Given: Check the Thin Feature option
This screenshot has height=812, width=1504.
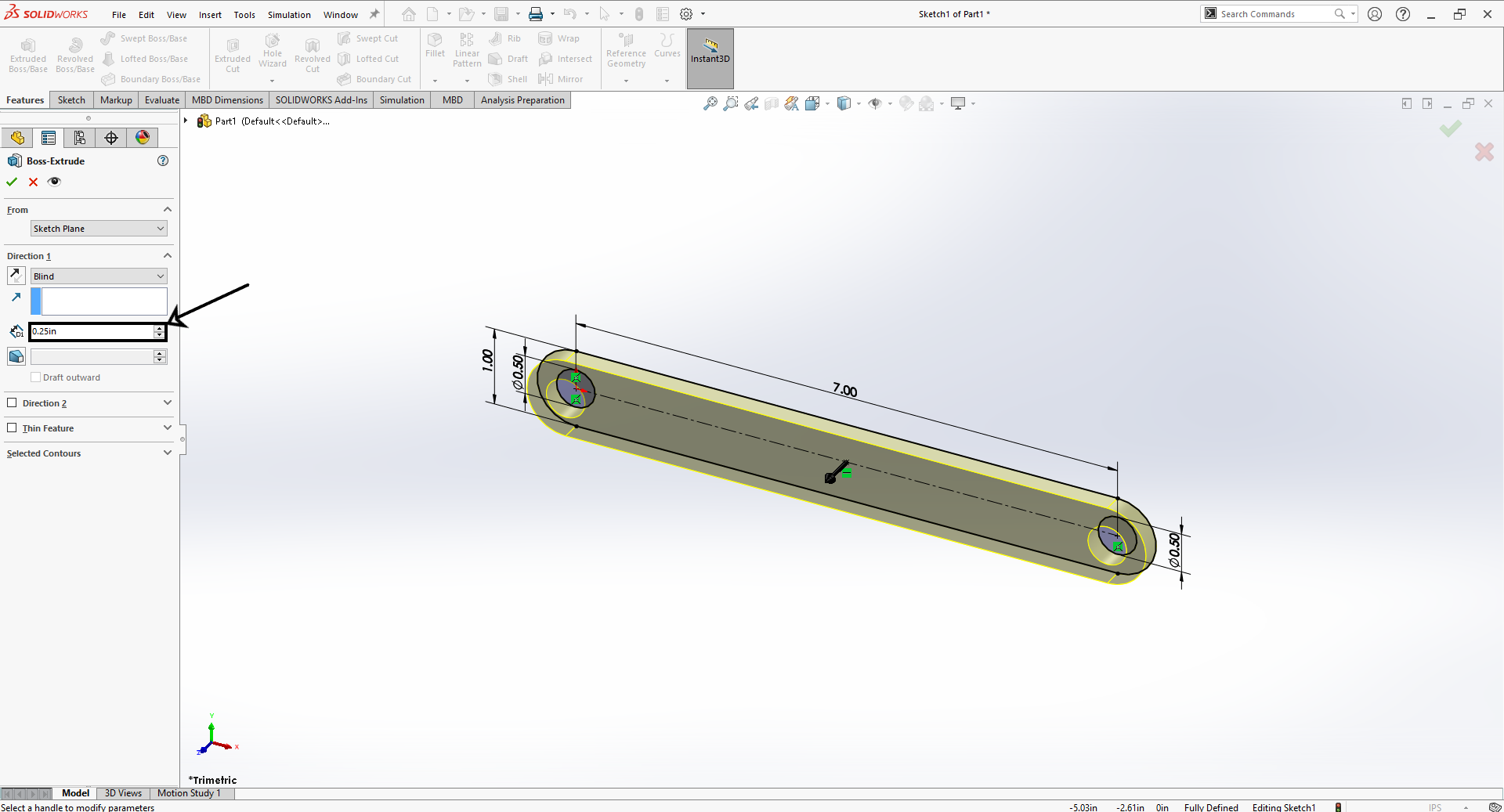Looking at the screenshot, I should [13, 428].
